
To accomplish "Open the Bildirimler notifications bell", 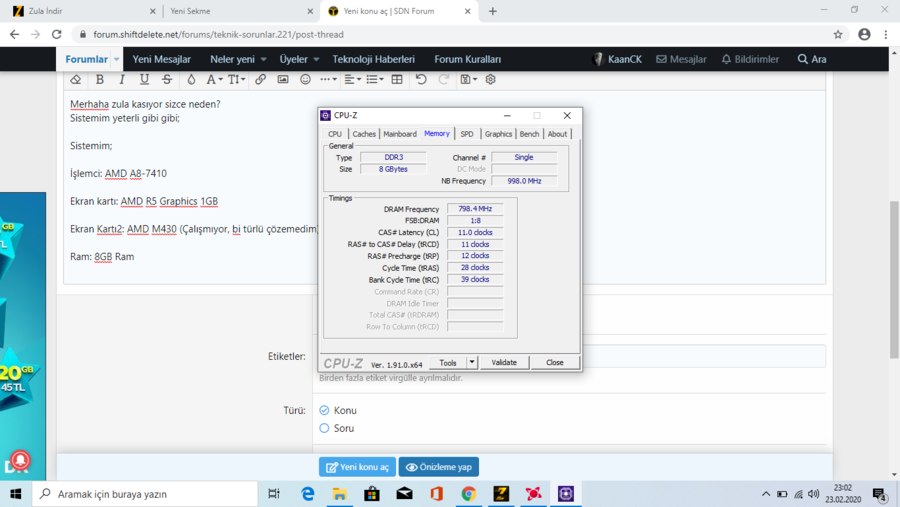I will 750,59.
